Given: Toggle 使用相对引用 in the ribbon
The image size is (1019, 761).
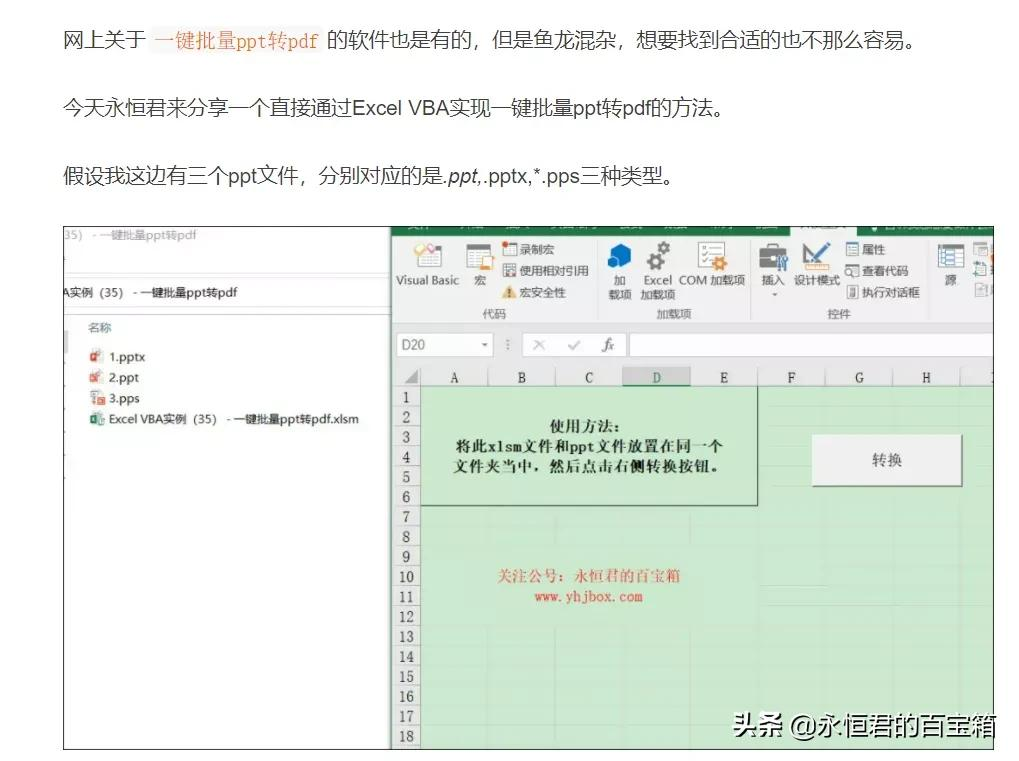Looking at the screenshot, I should tap(546, 270).
